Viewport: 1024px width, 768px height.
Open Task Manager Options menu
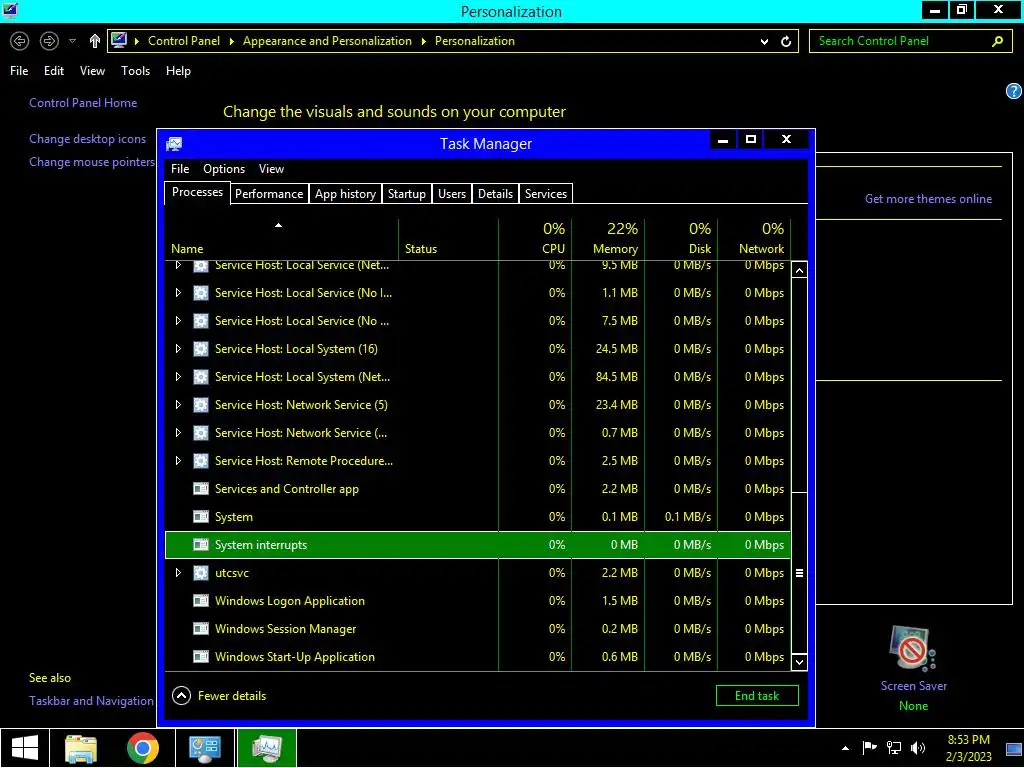coord(224,168)
